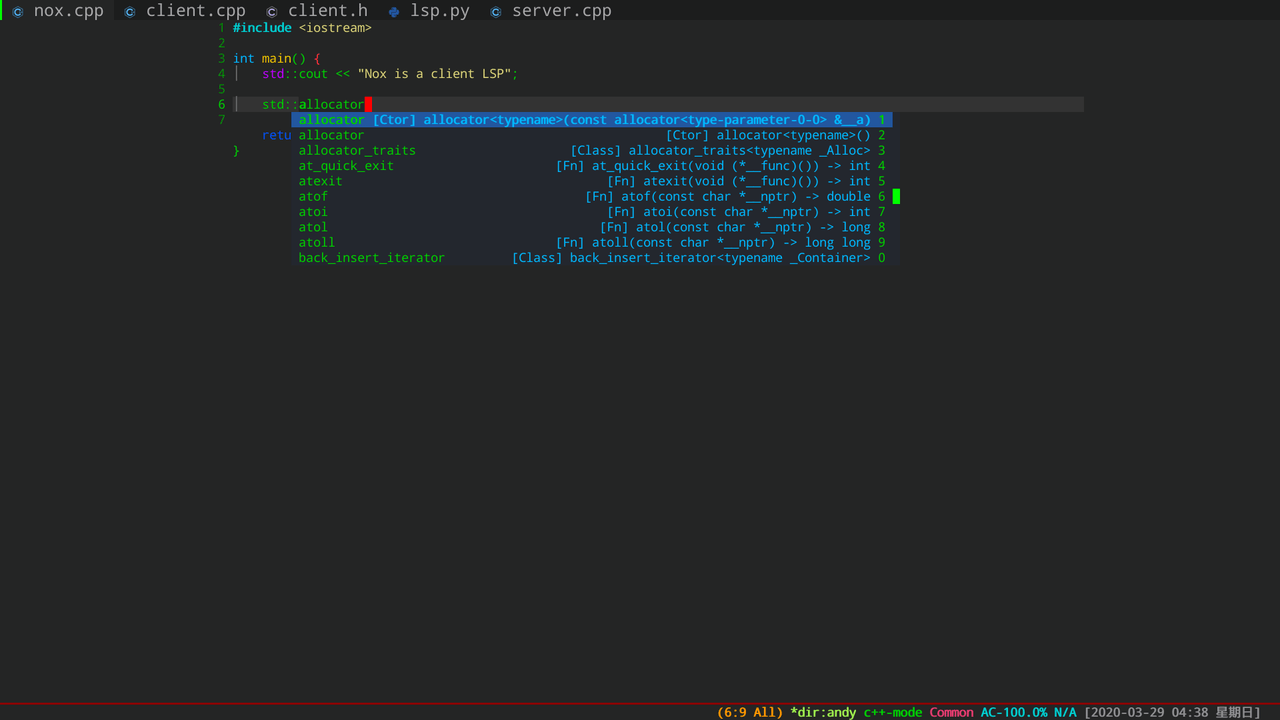Pick the at_quick_exit function completion
Viewport: 1280px width, 720px height.
point(592,166)
